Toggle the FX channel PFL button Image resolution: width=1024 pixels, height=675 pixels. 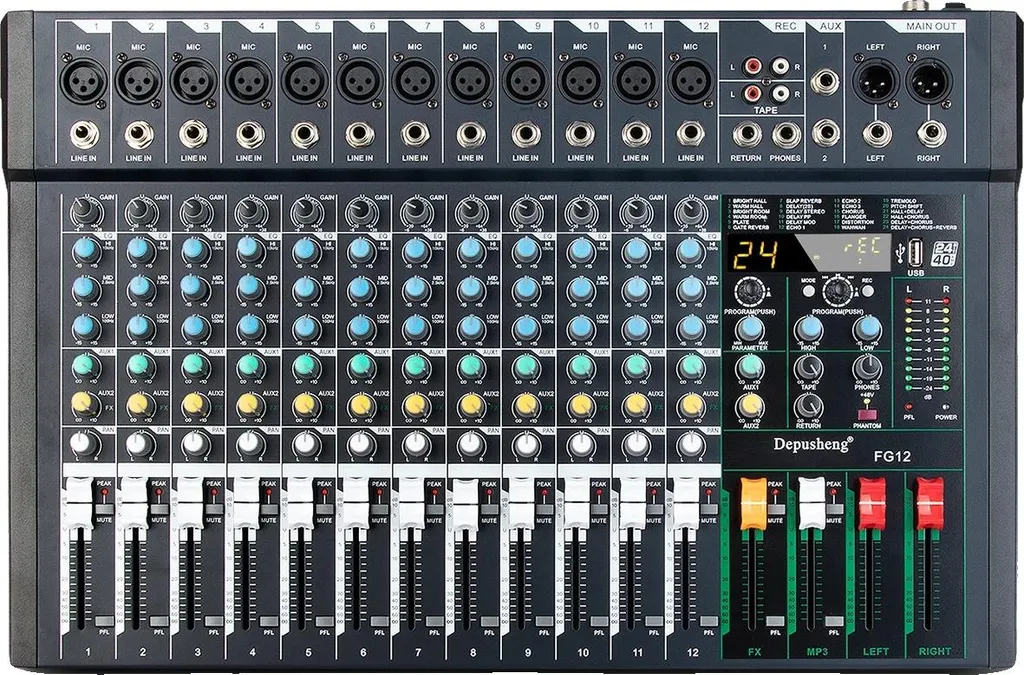[775, 621]
